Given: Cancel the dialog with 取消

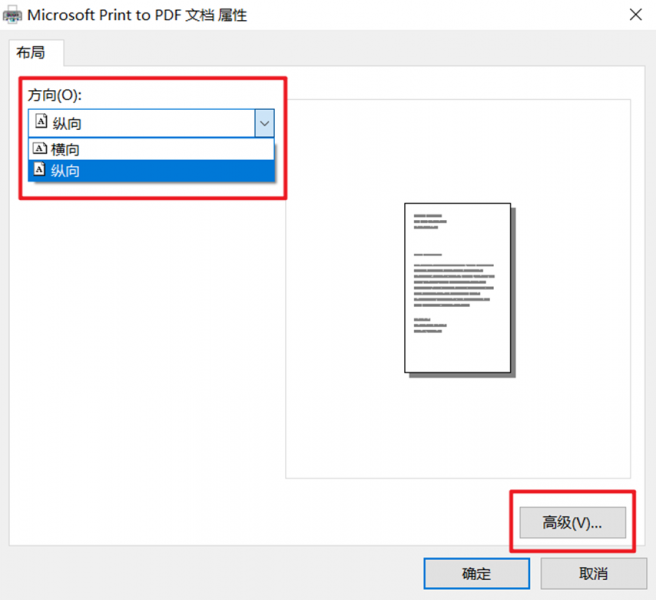Looking at the screenshot, I should (x=593, y=573).
